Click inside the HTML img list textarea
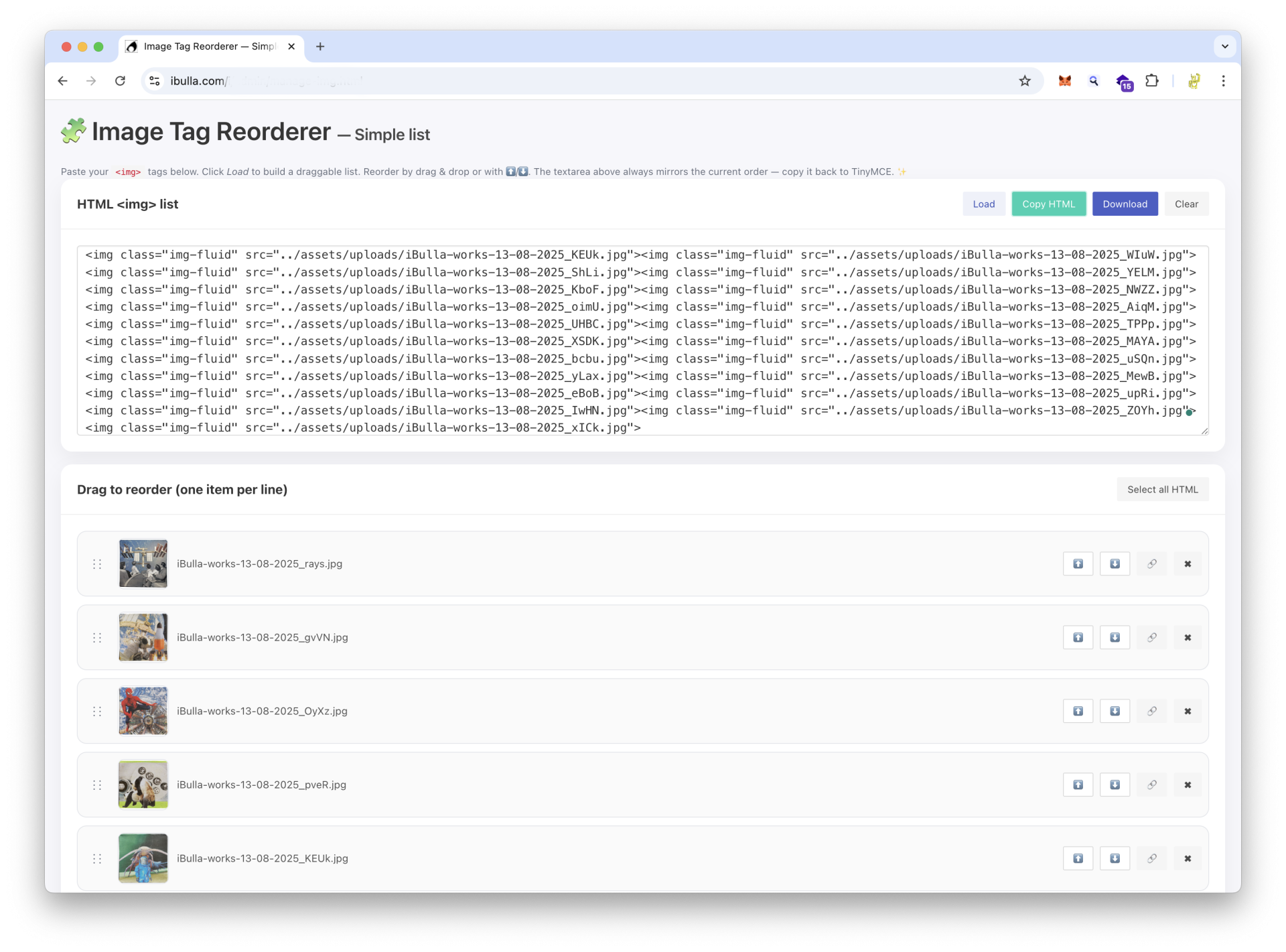The image size is (1286, 952). [642, 340]
